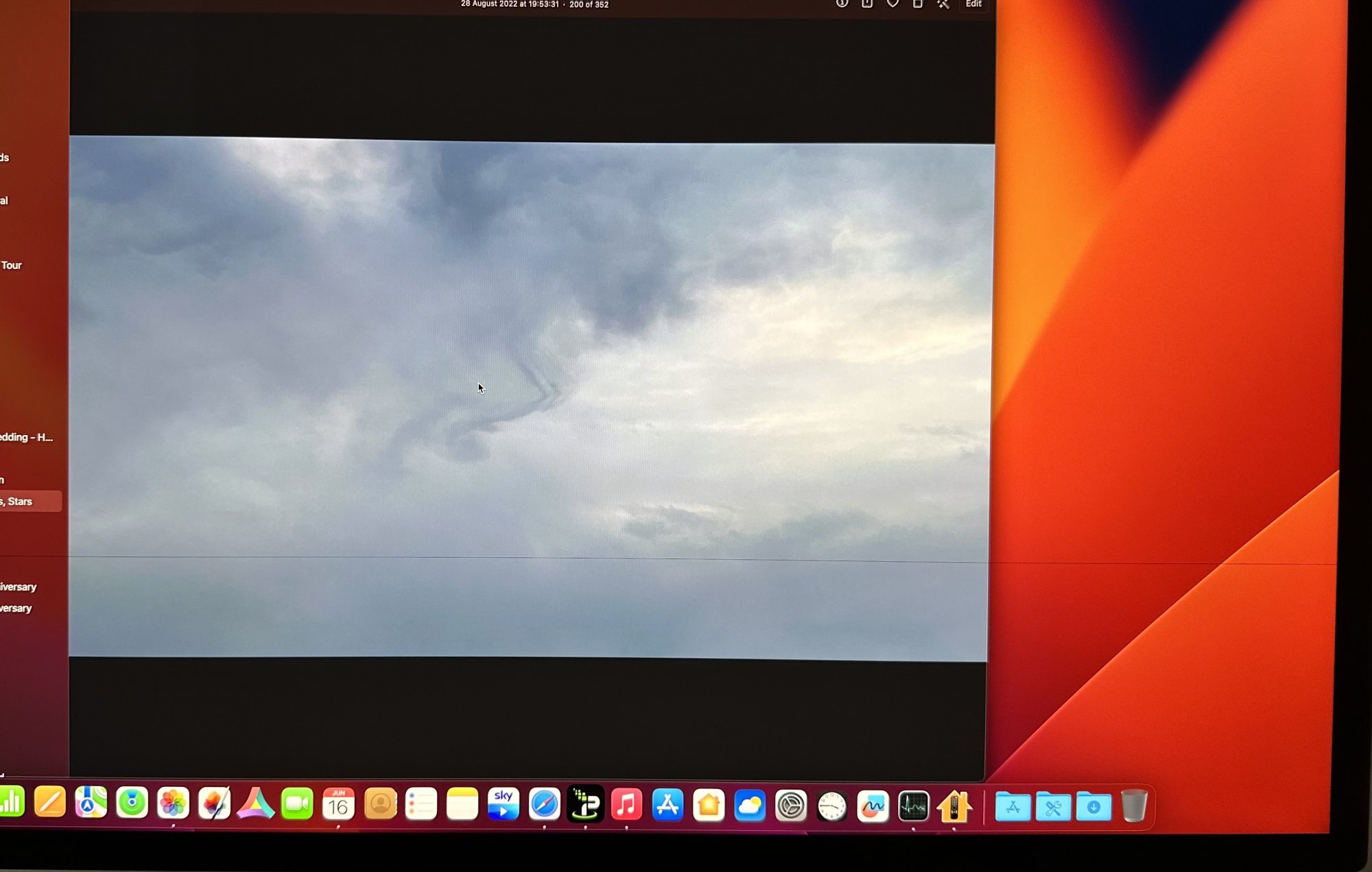Click the Share icon in Photos toolbar
The height and width of the screenshot is (872, 1372).
point(867,3)
